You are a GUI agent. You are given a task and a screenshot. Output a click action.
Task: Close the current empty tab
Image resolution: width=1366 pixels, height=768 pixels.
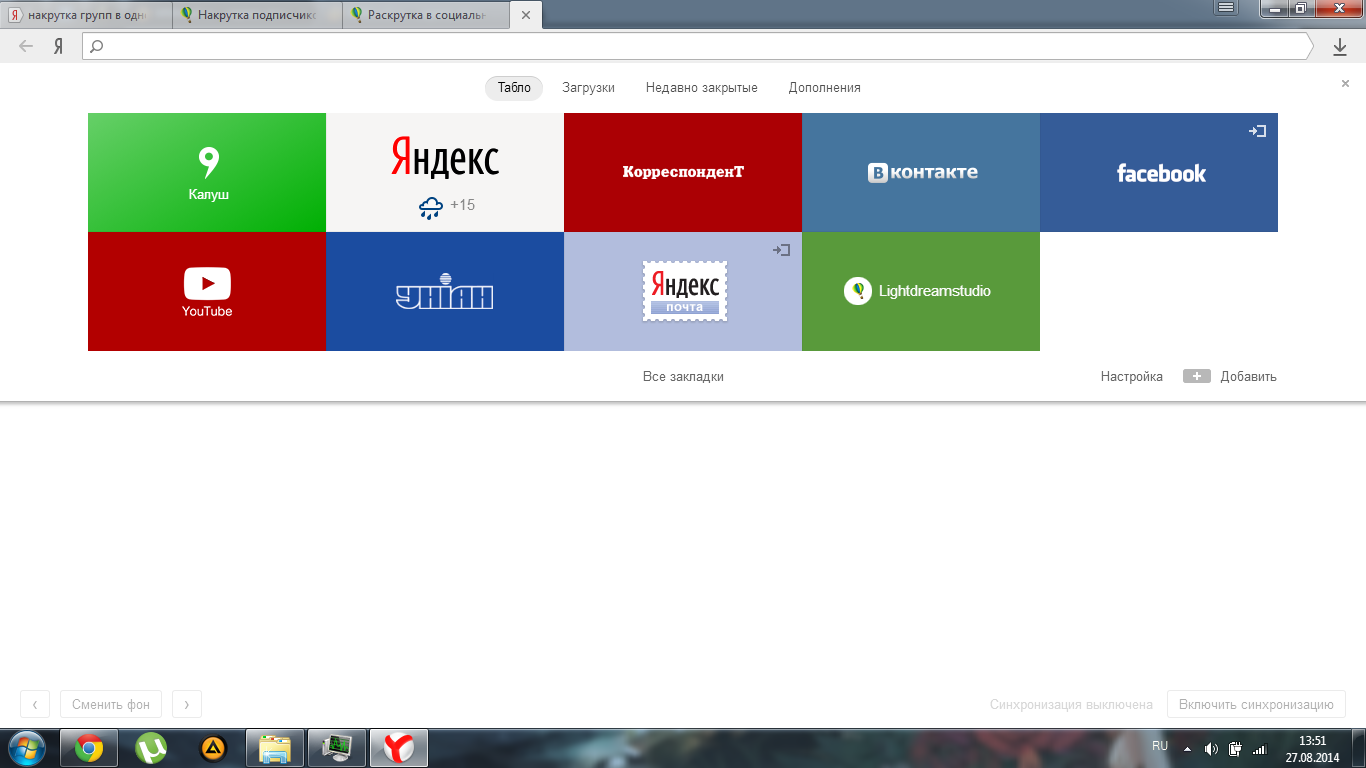pyautogui.click(x=526, y=16)
